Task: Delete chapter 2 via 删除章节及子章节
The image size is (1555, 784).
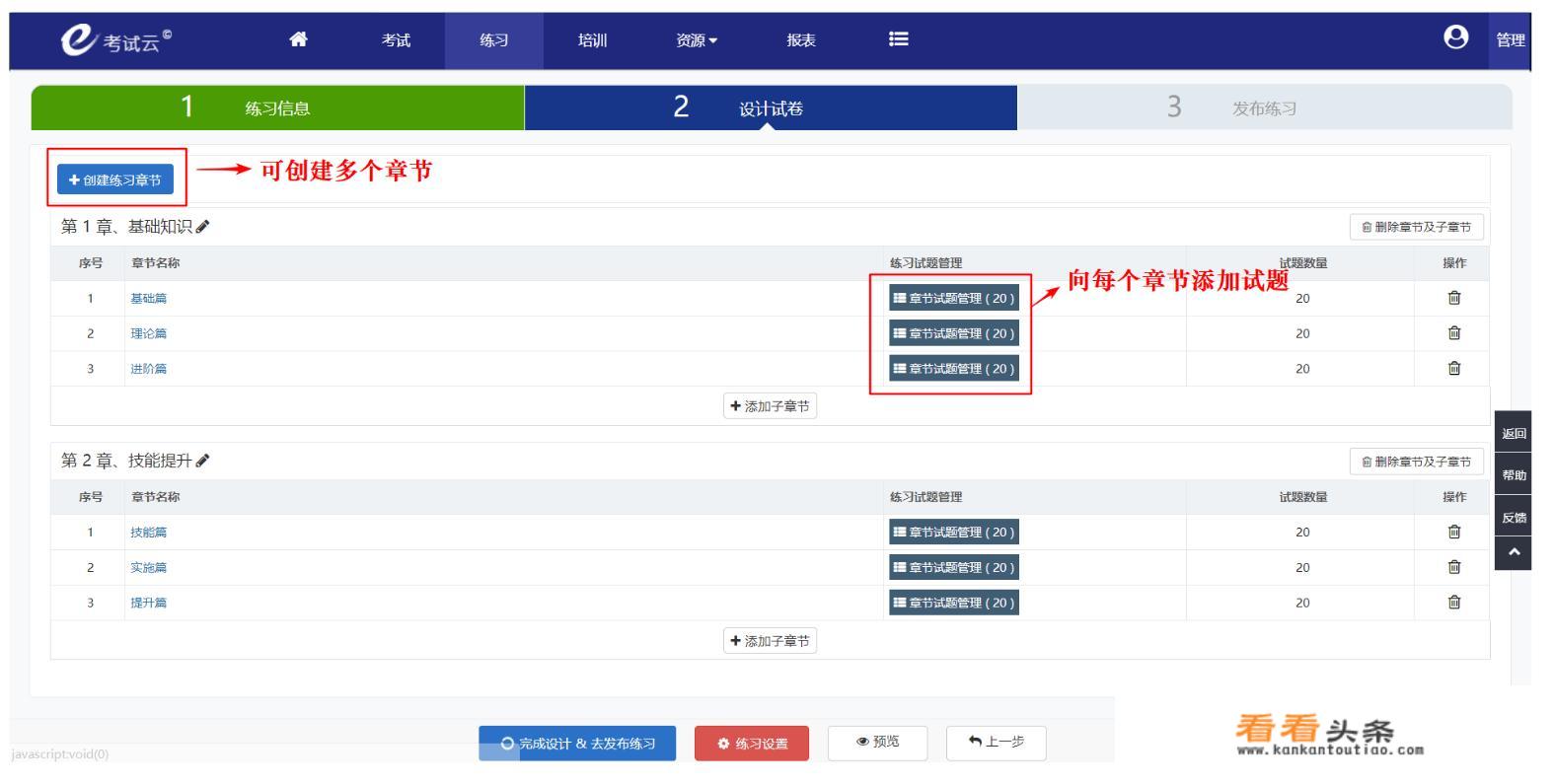Action: pyautogui.click(x=1416, y=462)
